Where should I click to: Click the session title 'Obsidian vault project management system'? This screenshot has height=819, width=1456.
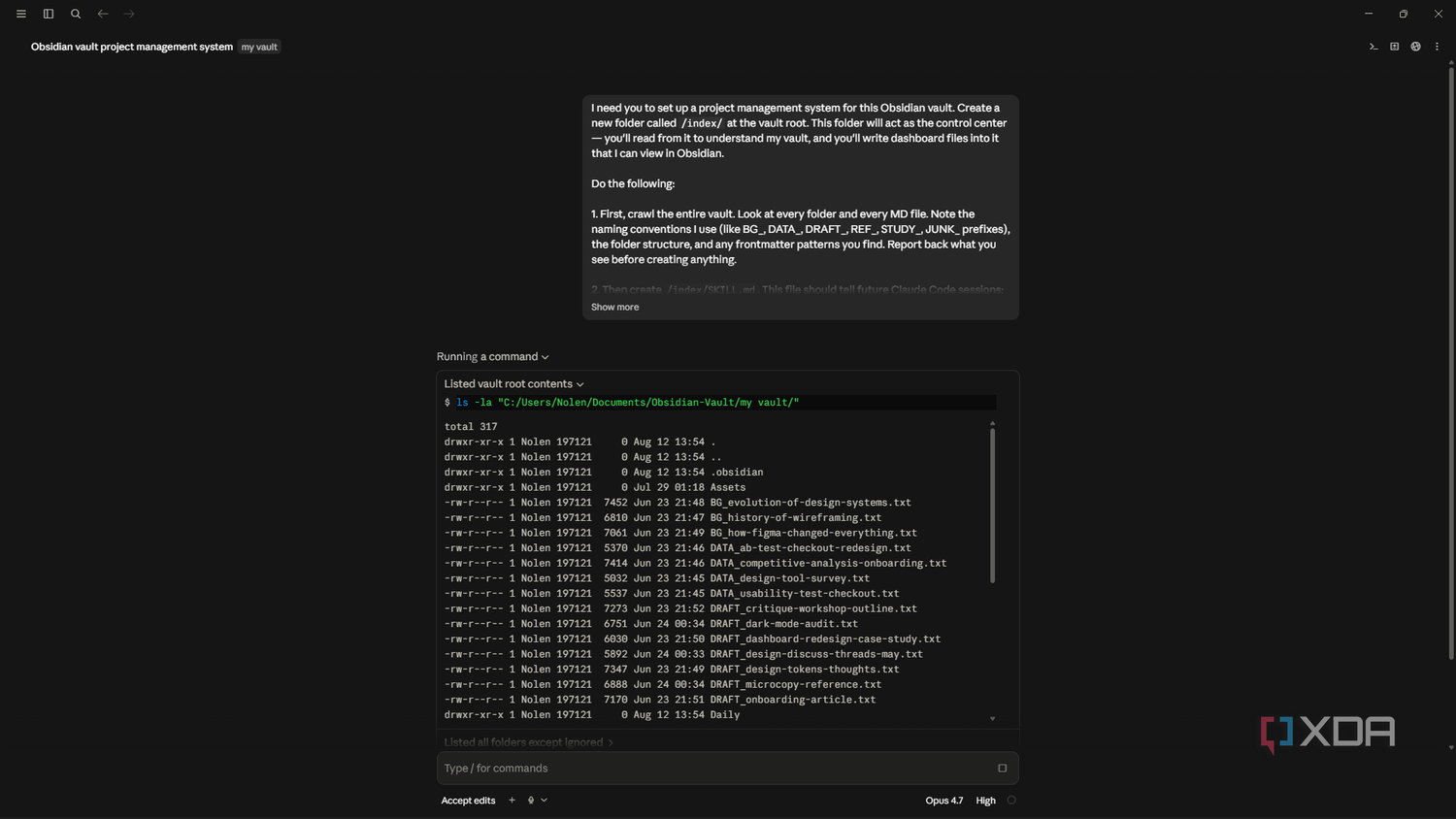coord(132,47)
